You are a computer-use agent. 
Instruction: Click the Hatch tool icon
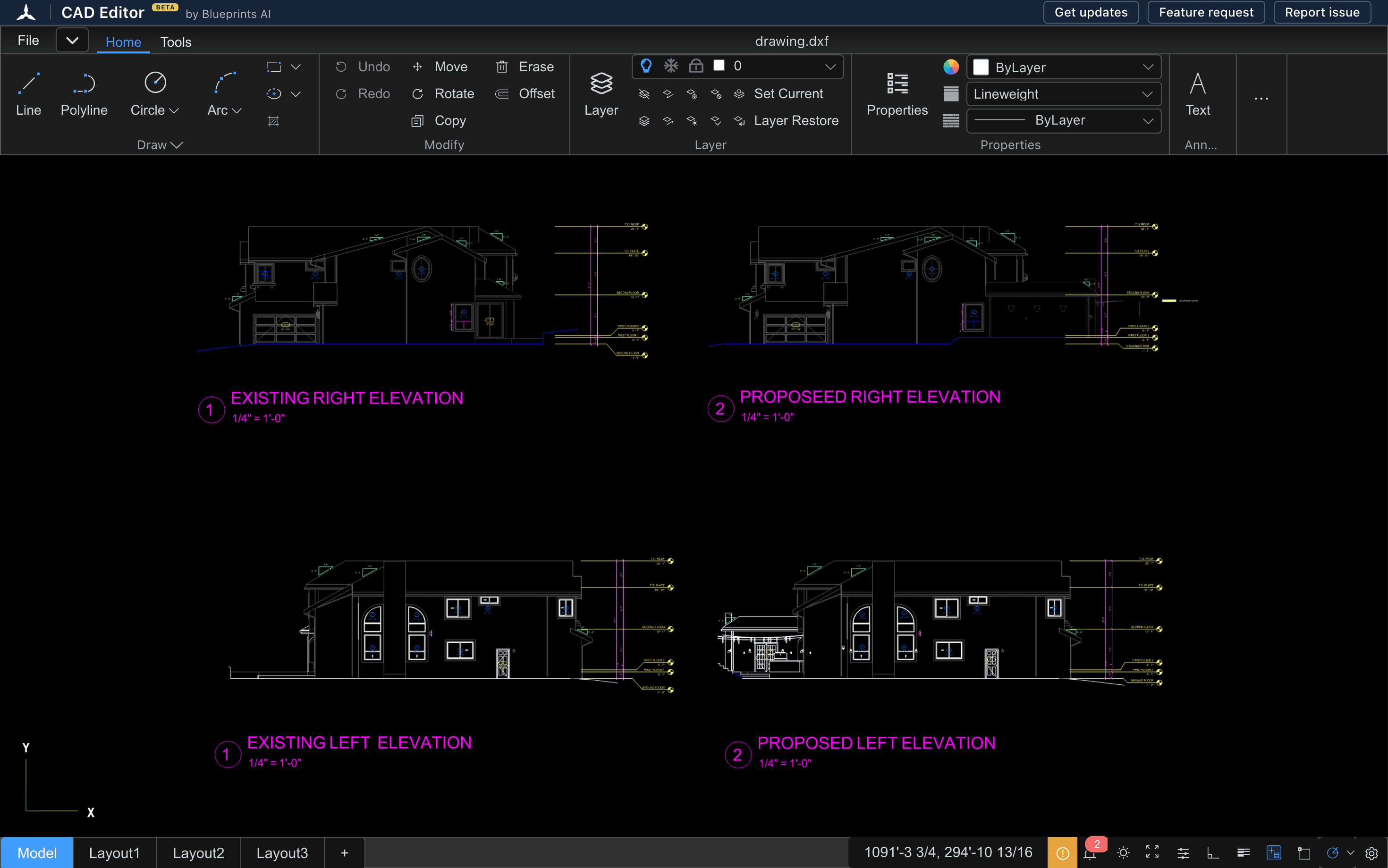point(274,120)
